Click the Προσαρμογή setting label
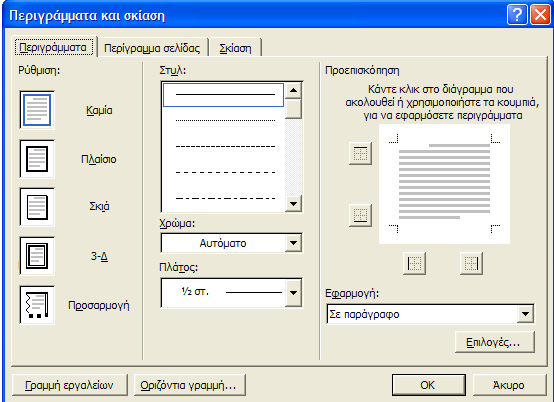554x402 pixels. (x=99, y=305)
